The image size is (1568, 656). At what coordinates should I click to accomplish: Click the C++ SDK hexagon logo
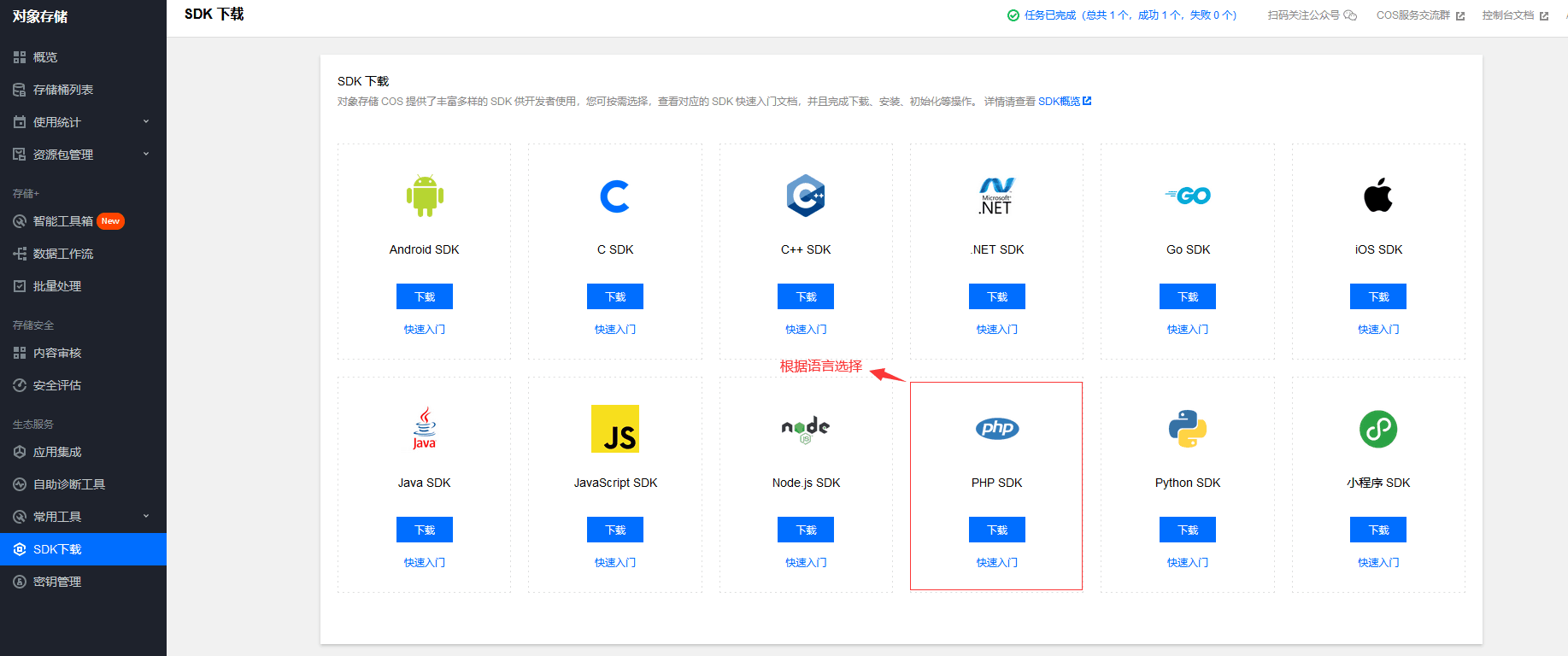(806, 196)
